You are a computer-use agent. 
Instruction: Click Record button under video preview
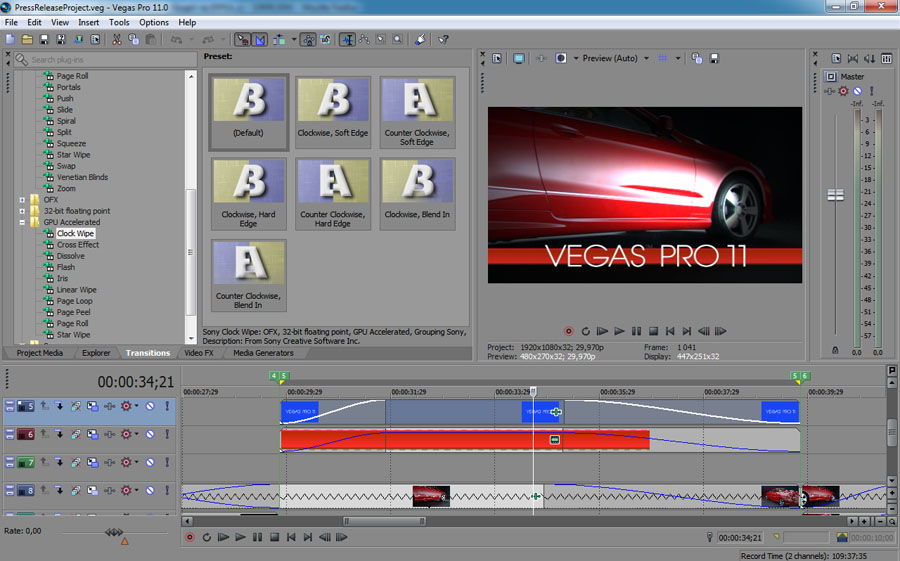point(568,331)
